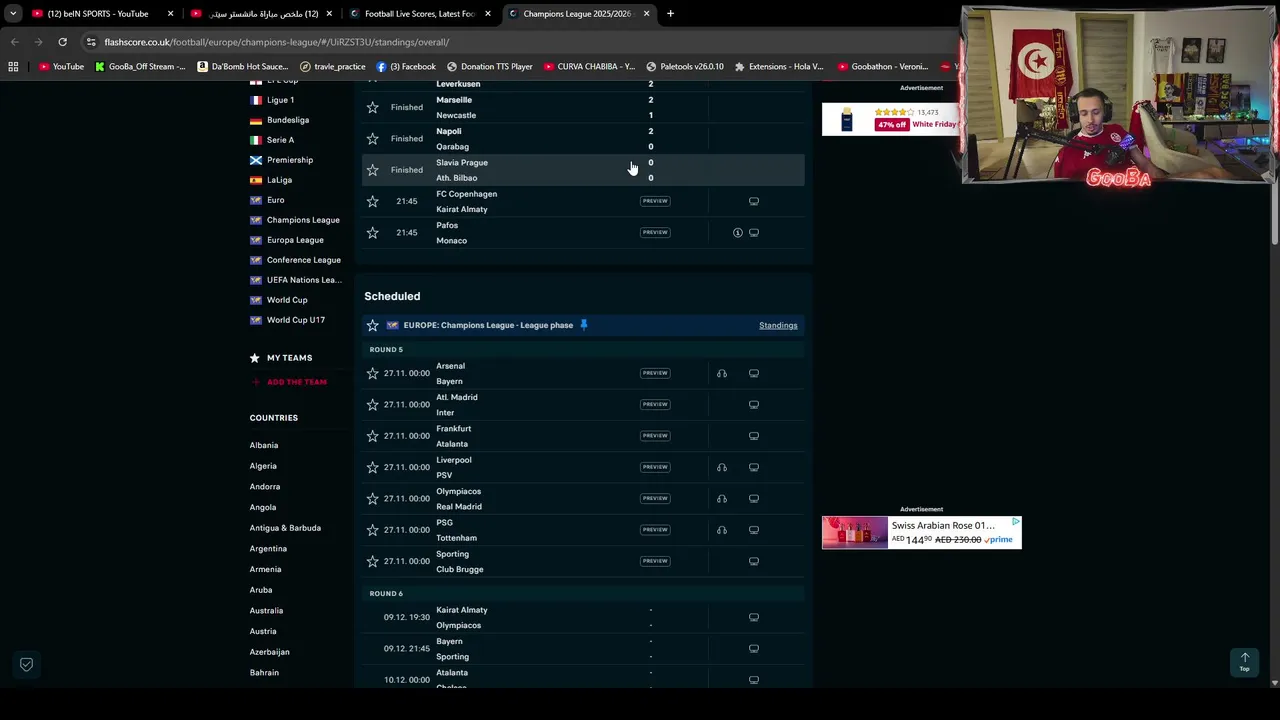Screen dimensions: 1280x720
Task: Favorite the Sporting vs Club Brugge match
Action: coord(373,561)
